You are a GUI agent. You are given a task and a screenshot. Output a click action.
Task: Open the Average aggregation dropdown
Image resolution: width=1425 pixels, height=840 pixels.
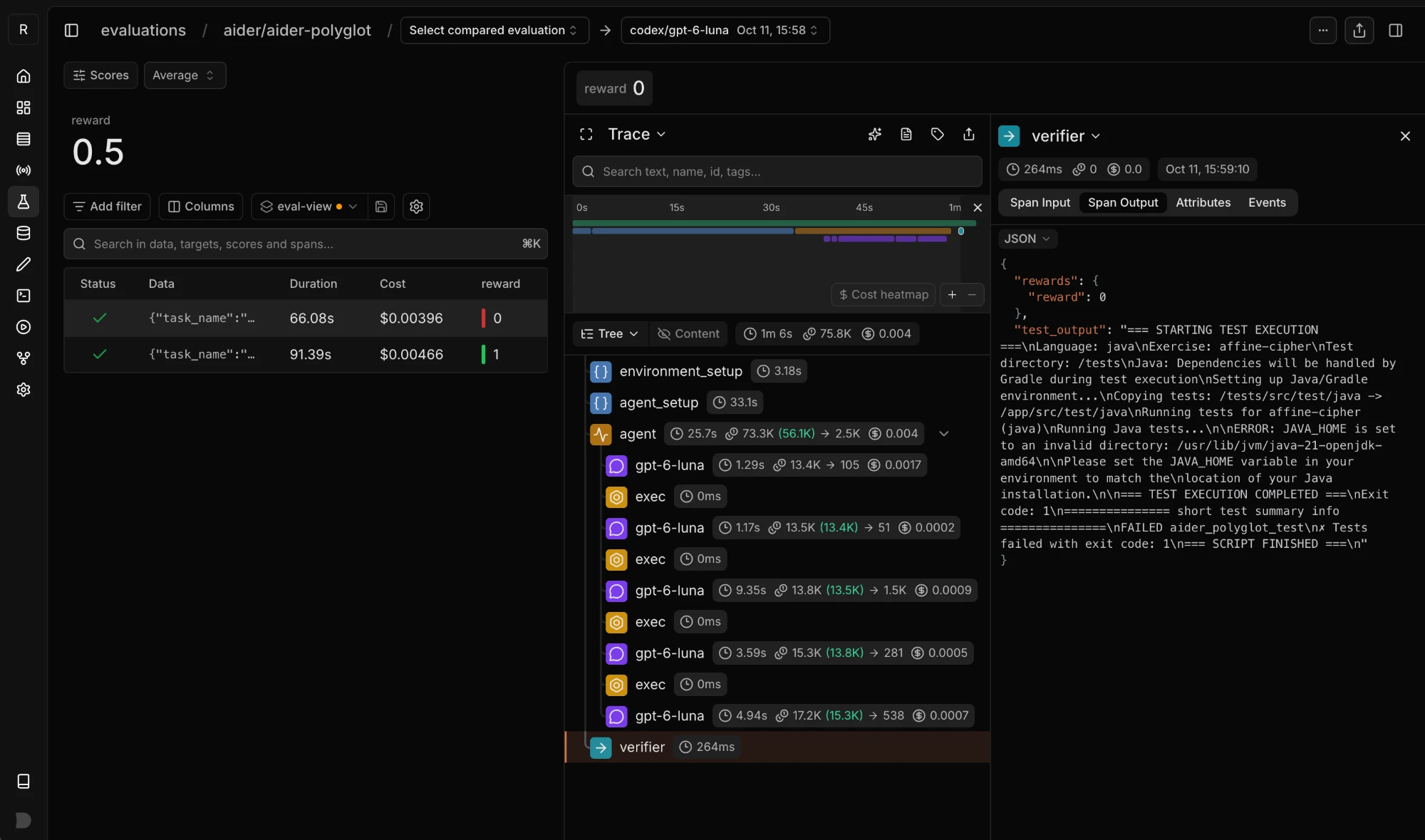click(185, 76)
